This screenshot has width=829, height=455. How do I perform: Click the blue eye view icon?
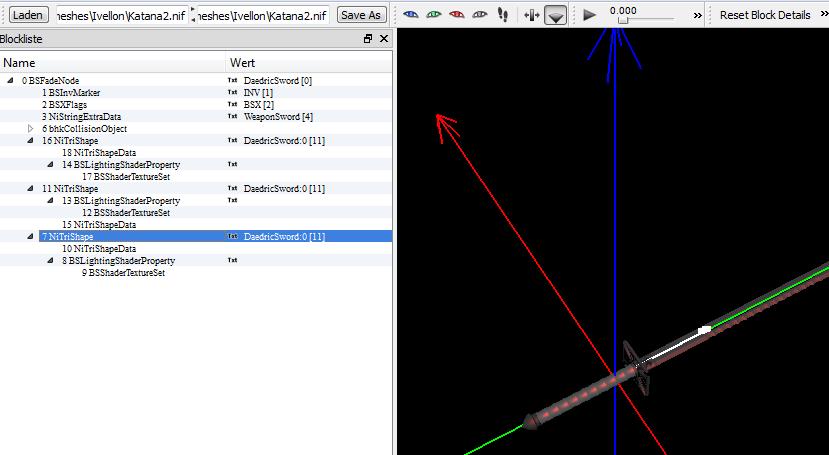coord(410,15)
